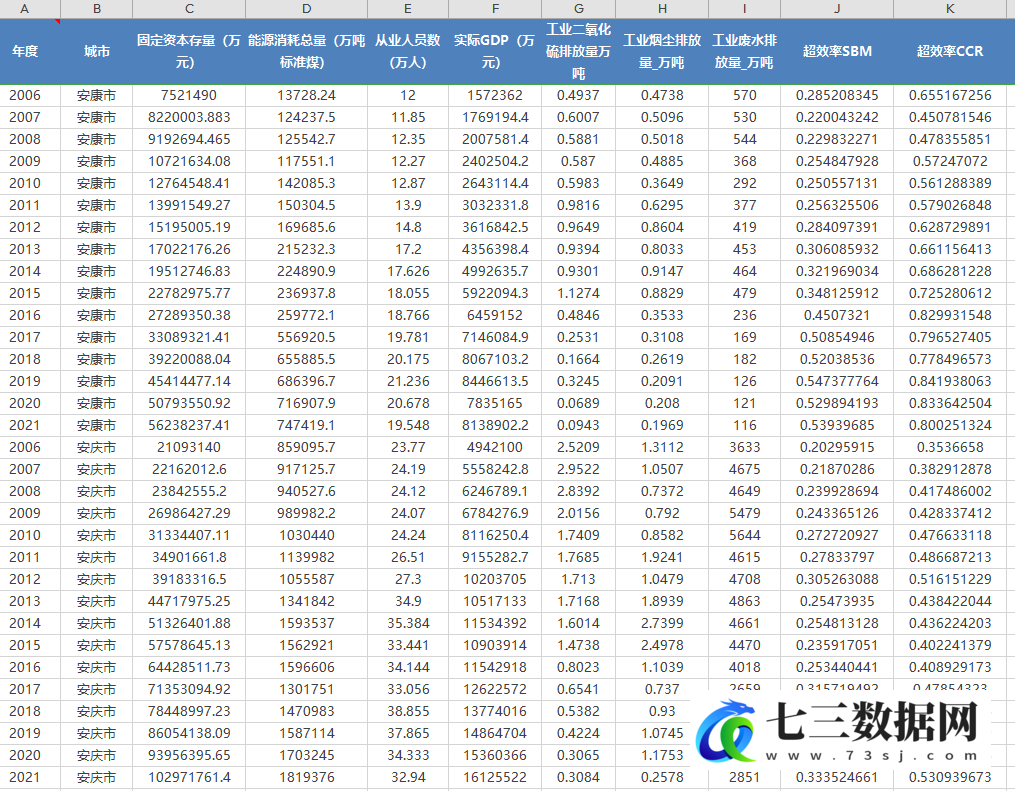
Task: Select cell with value 7521490
Action: pyautogui.click(x=189, y=95)
